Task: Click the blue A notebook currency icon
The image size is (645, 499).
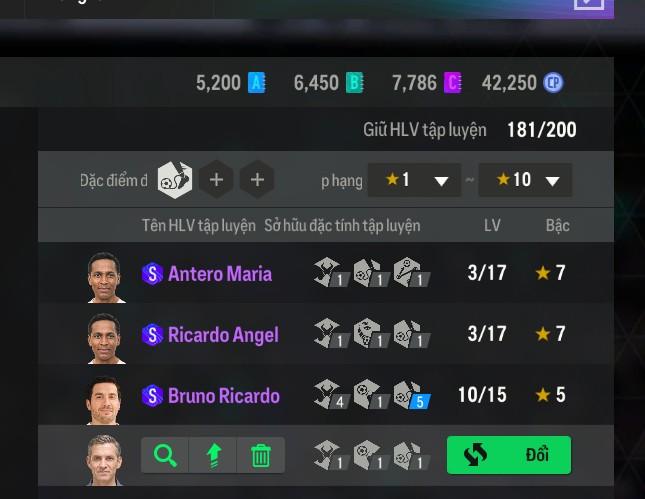Action: (257, 83)
